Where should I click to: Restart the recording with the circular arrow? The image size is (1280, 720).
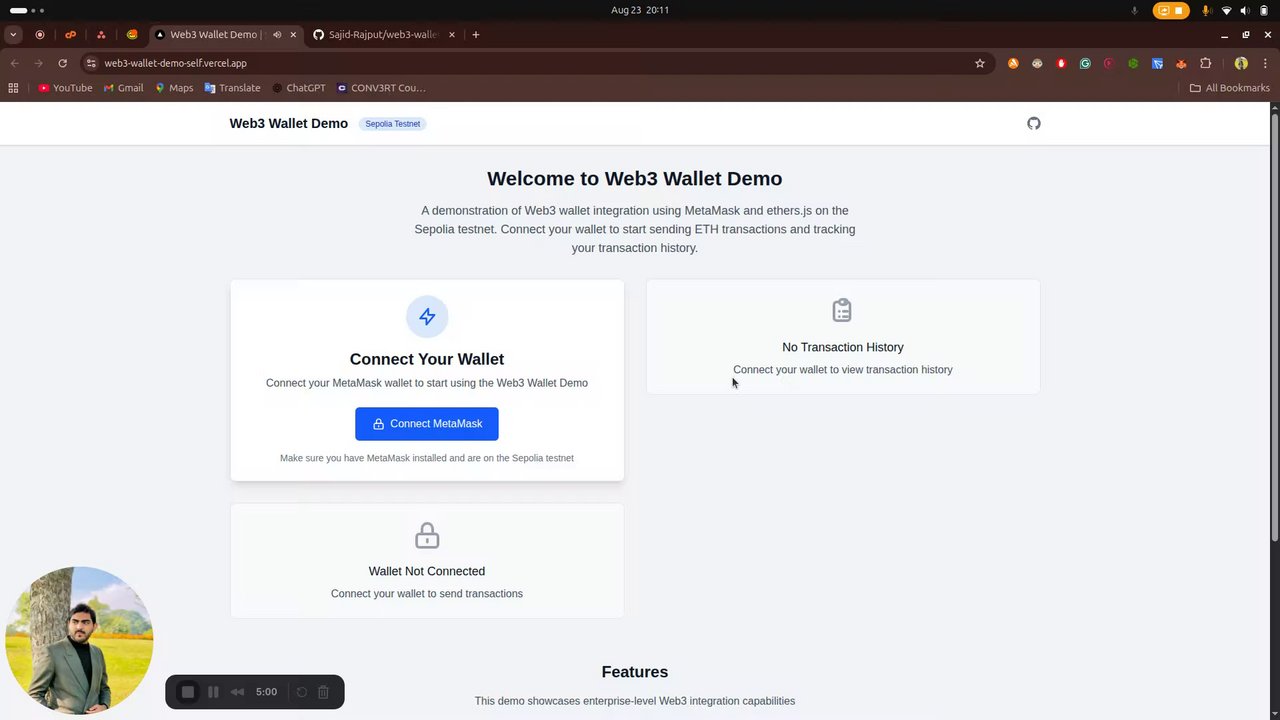click(301, 692)
